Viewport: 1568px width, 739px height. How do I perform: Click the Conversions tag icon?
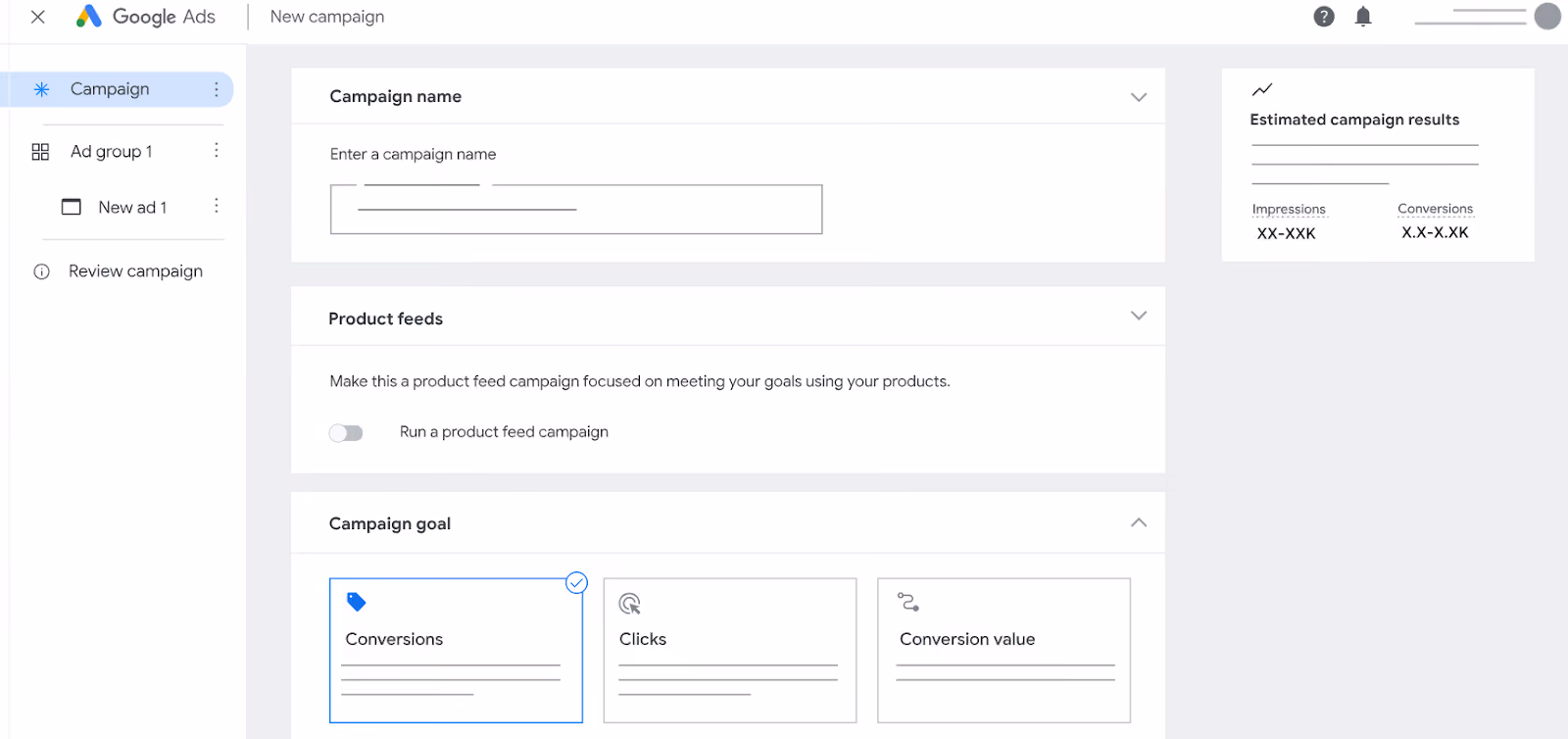coord(357,602)
